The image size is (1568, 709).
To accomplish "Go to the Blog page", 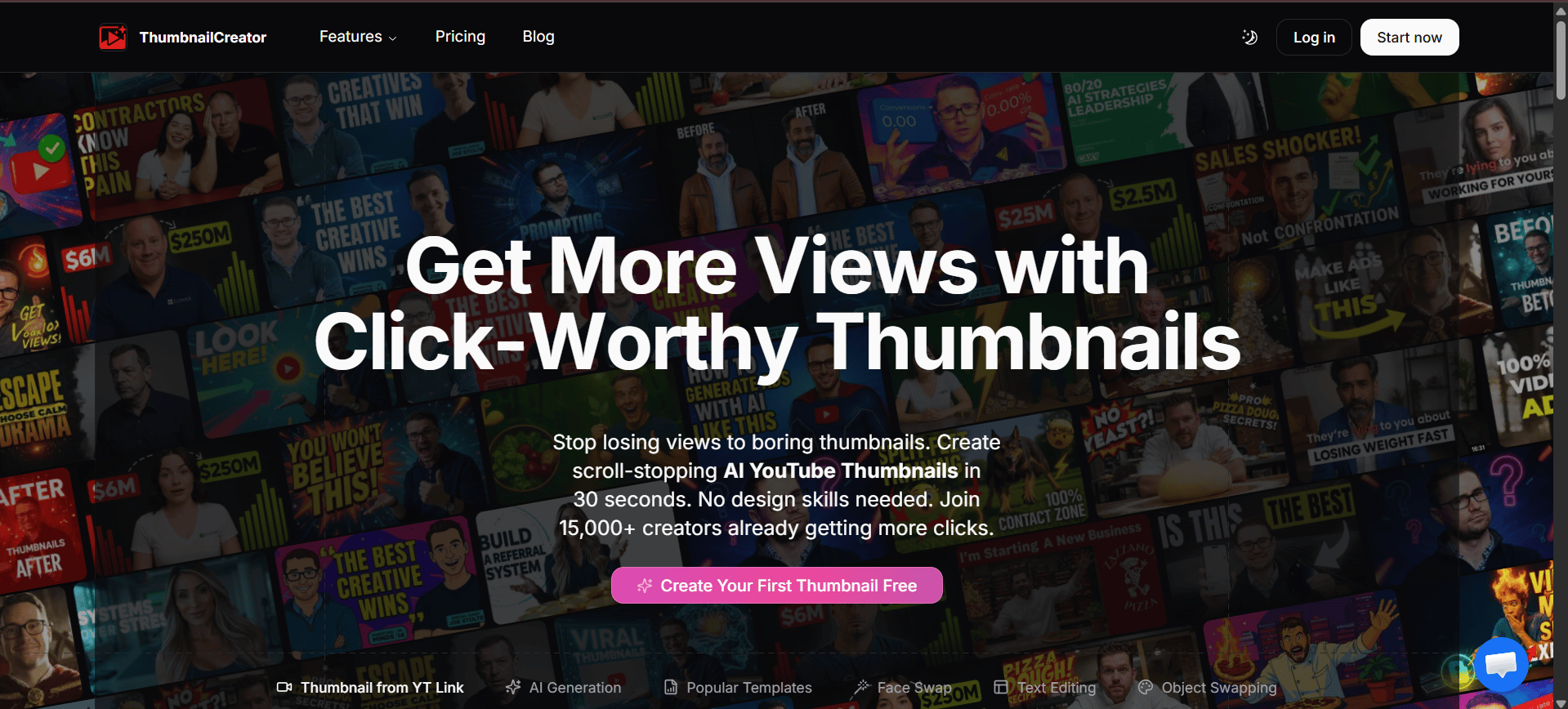I will (x=538, y=37).
